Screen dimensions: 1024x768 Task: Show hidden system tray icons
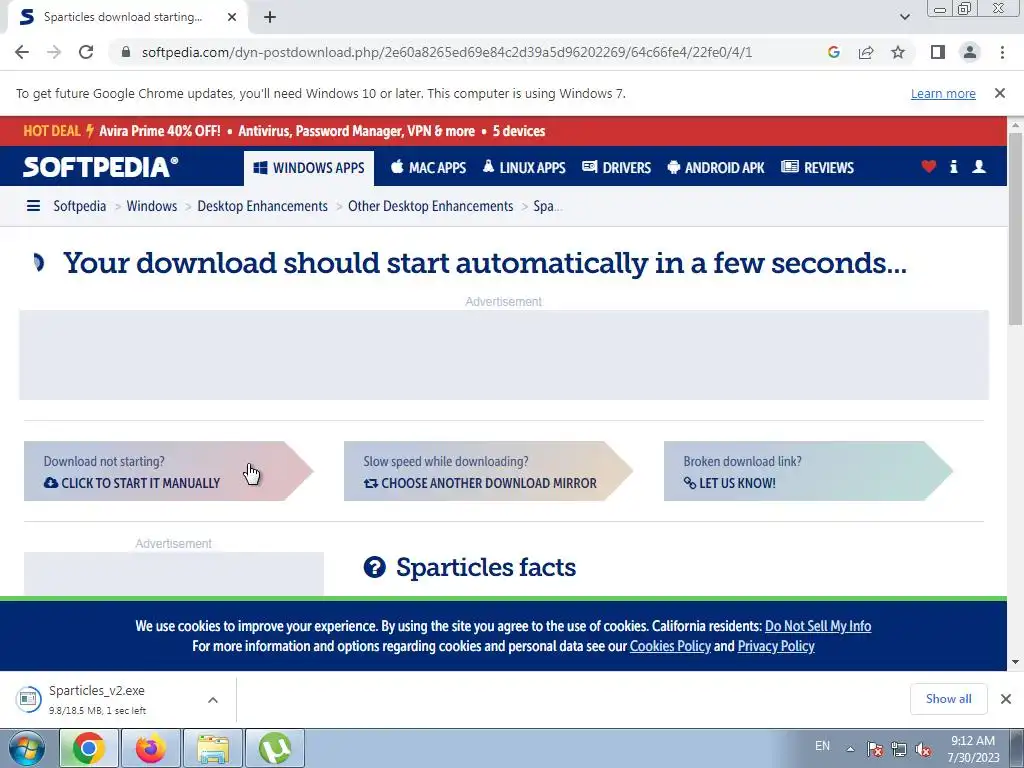(850, 748)
